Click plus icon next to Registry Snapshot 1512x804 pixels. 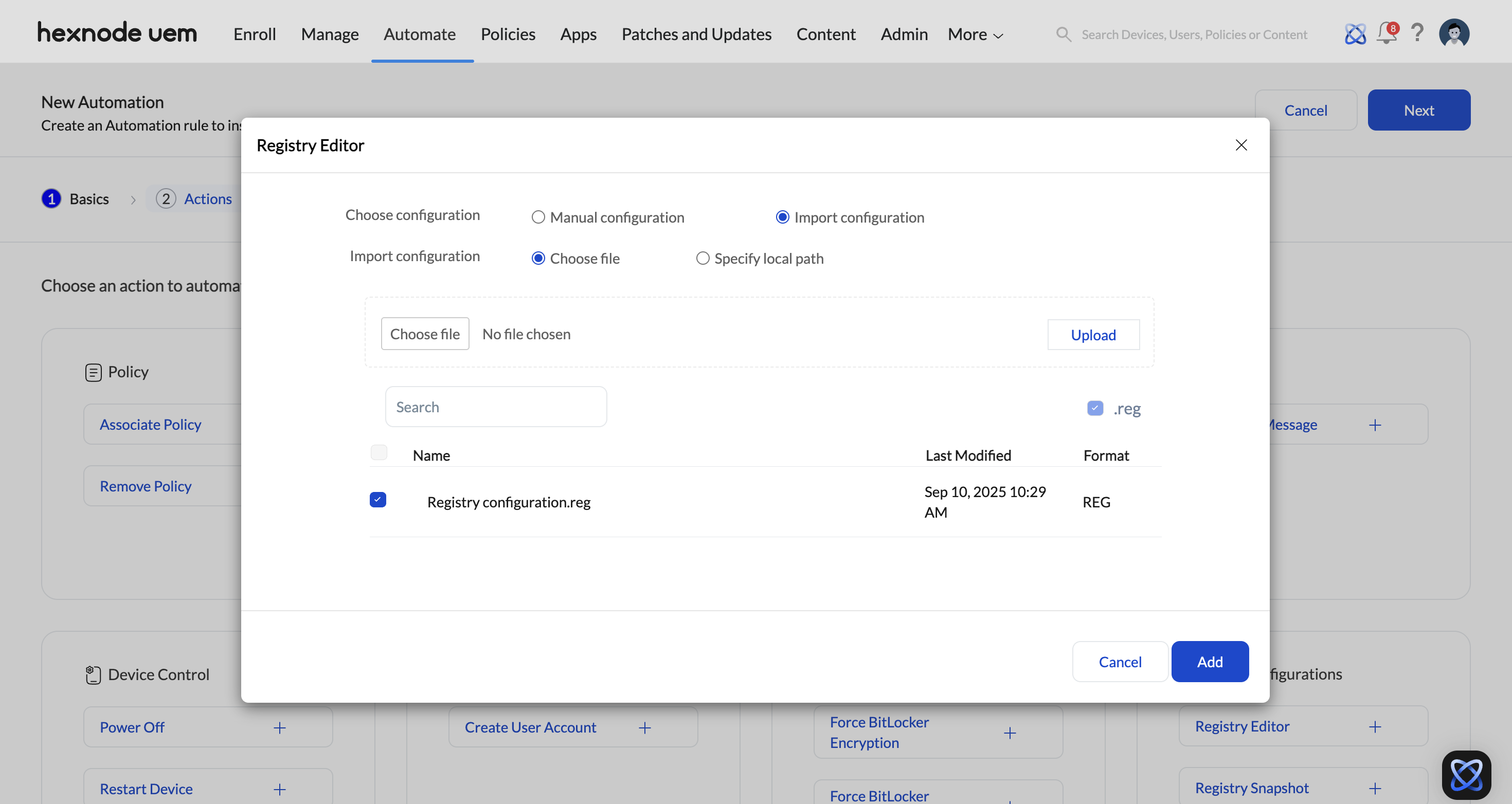[x=1375, y=788]
